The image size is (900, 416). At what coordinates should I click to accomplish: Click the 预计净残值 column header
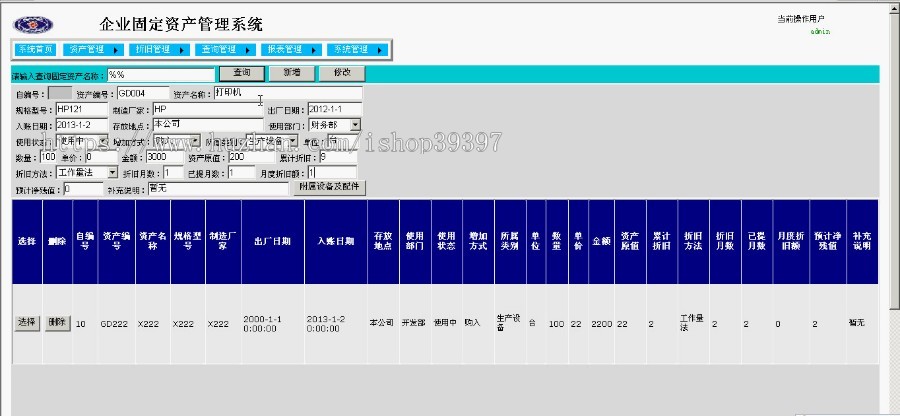click(828, 241)
